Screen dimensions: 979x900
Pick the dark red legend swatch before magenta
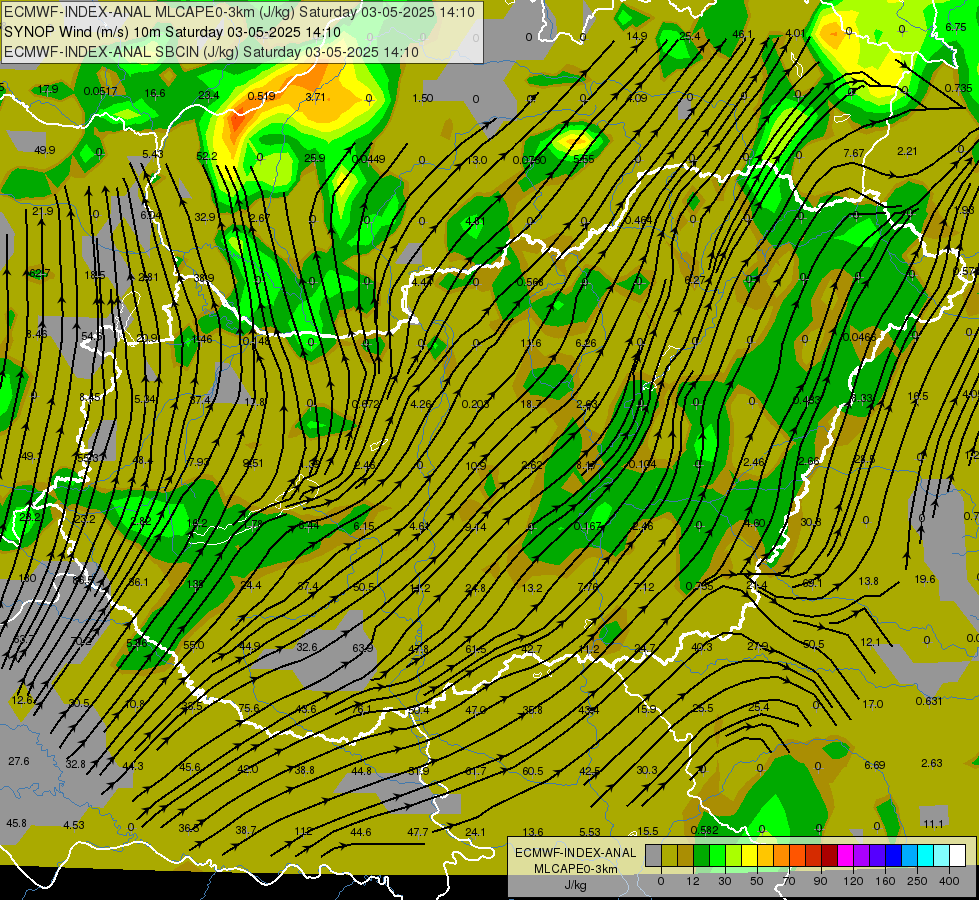click(829, 855)
